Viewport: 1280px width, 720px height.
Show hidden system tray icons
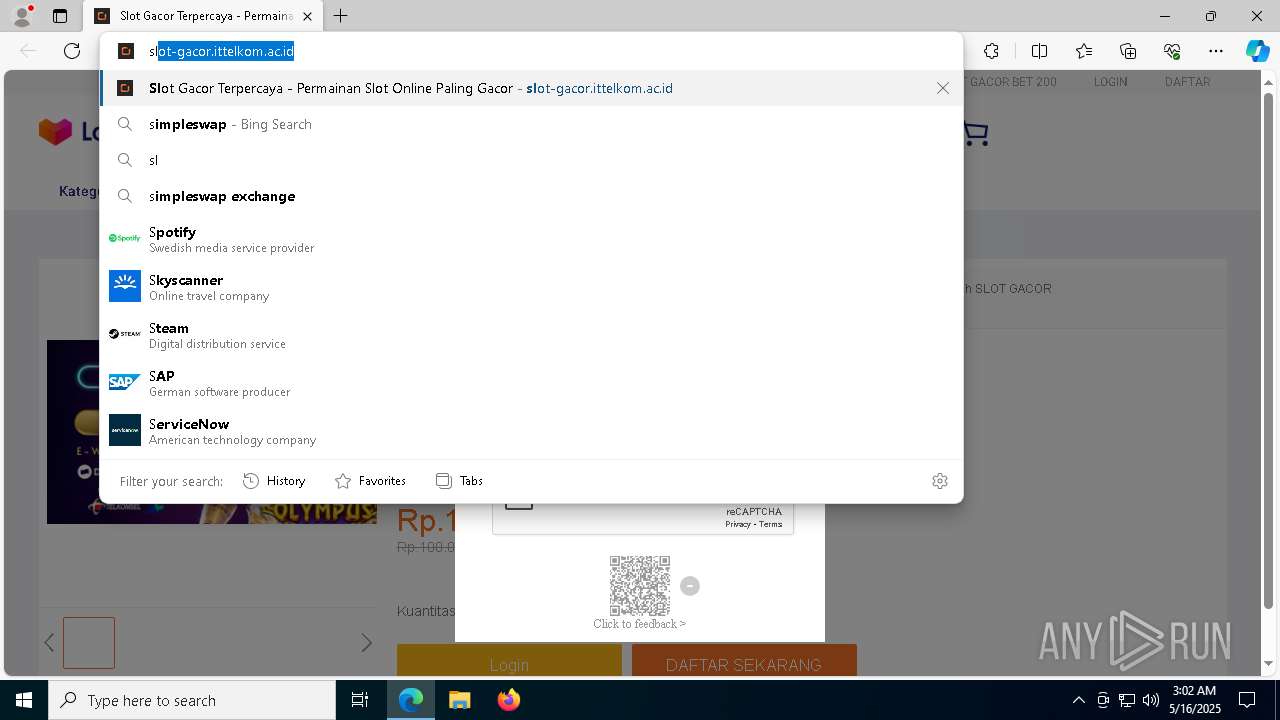coord(1078,700)
